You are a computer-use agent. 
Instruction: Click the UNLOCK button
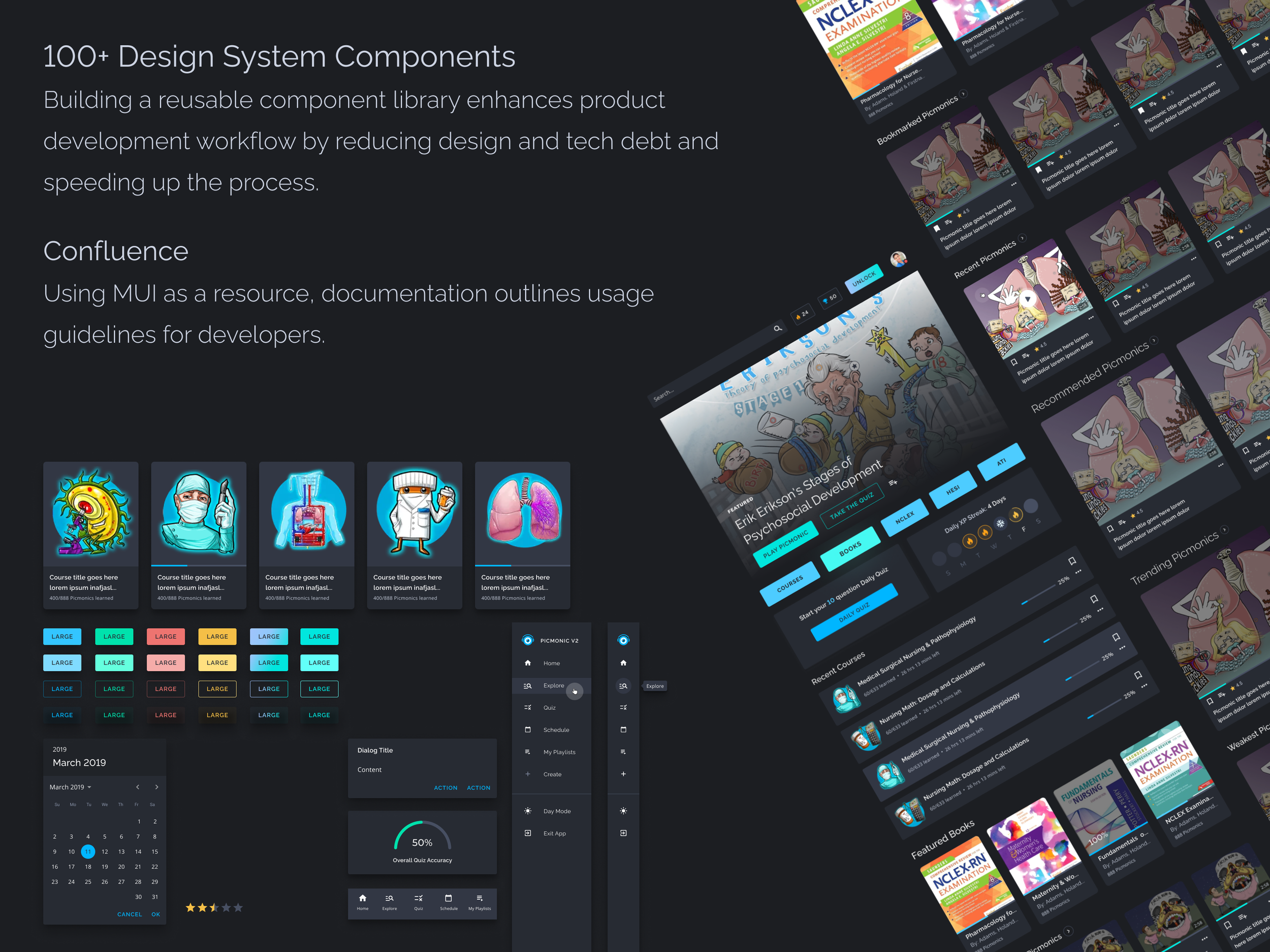coord(864,278)
